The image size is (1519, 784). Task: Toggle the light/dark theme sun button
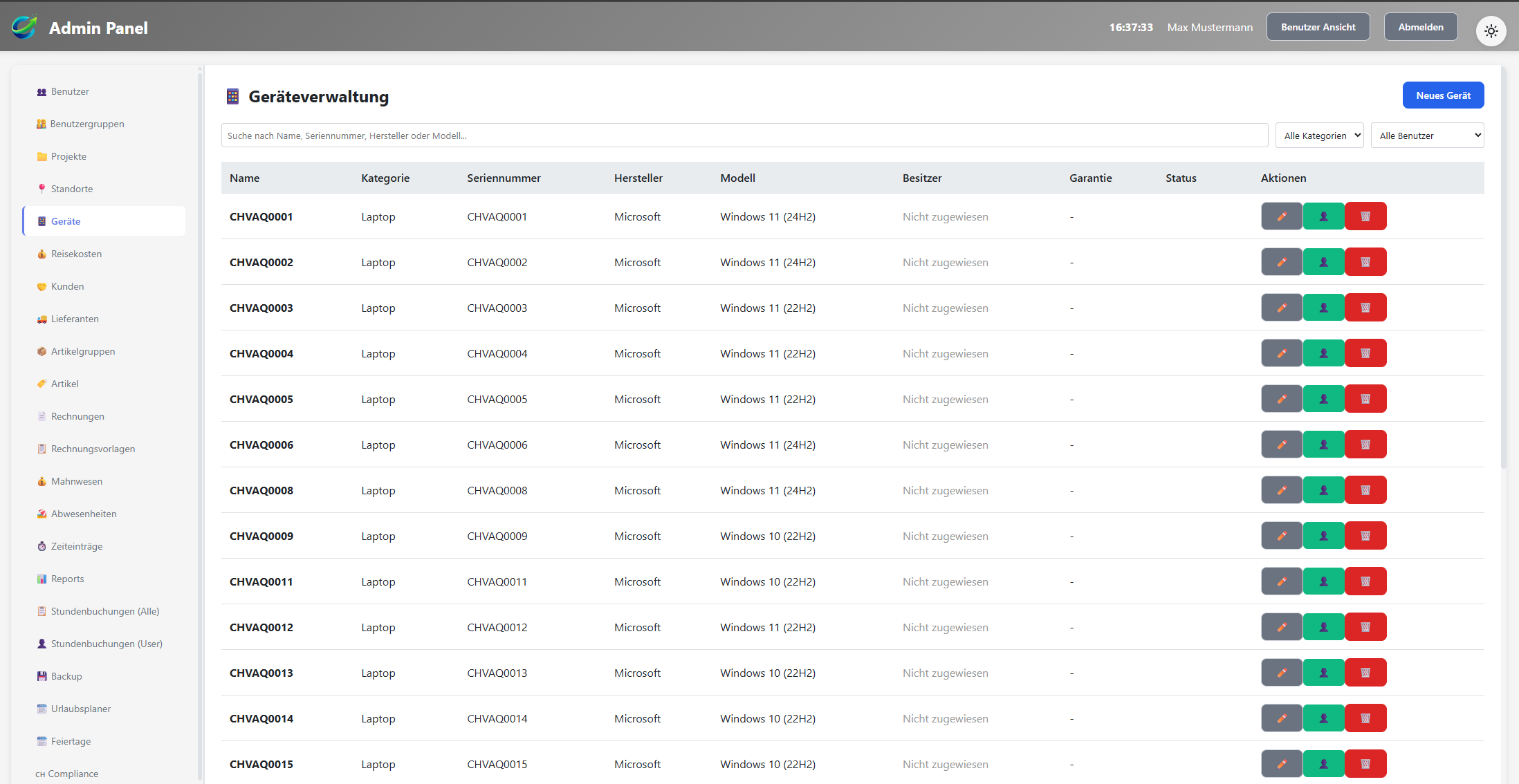[1491, 31]
